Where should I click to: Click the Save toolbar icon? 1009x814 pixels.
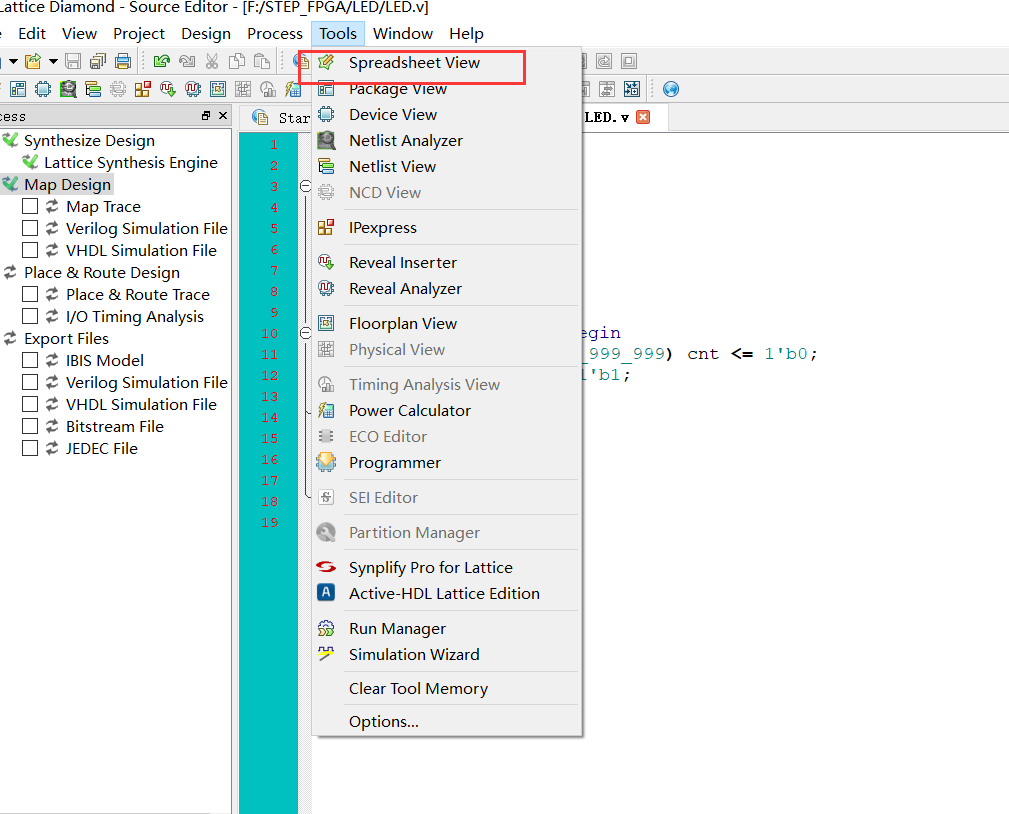click(73, 61)
